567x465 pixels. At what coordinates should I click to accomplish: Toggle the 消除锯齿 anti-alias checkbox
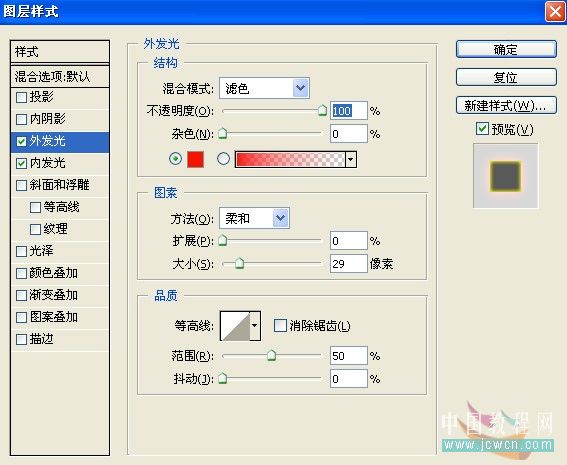tap(280, 325)
